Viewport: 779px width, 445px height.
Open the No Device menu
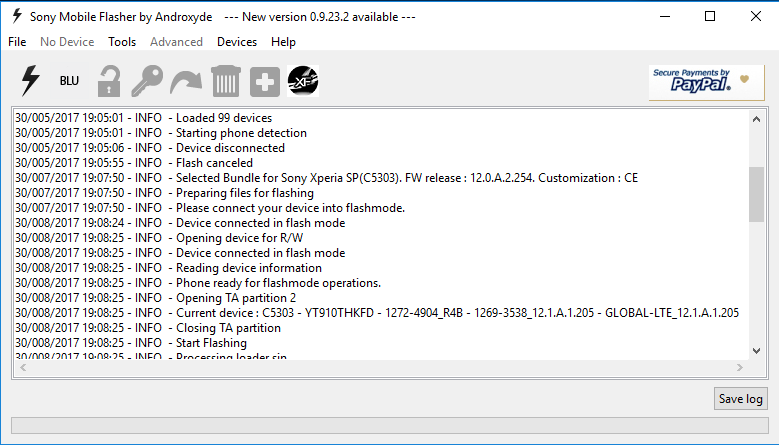point(67,42)
